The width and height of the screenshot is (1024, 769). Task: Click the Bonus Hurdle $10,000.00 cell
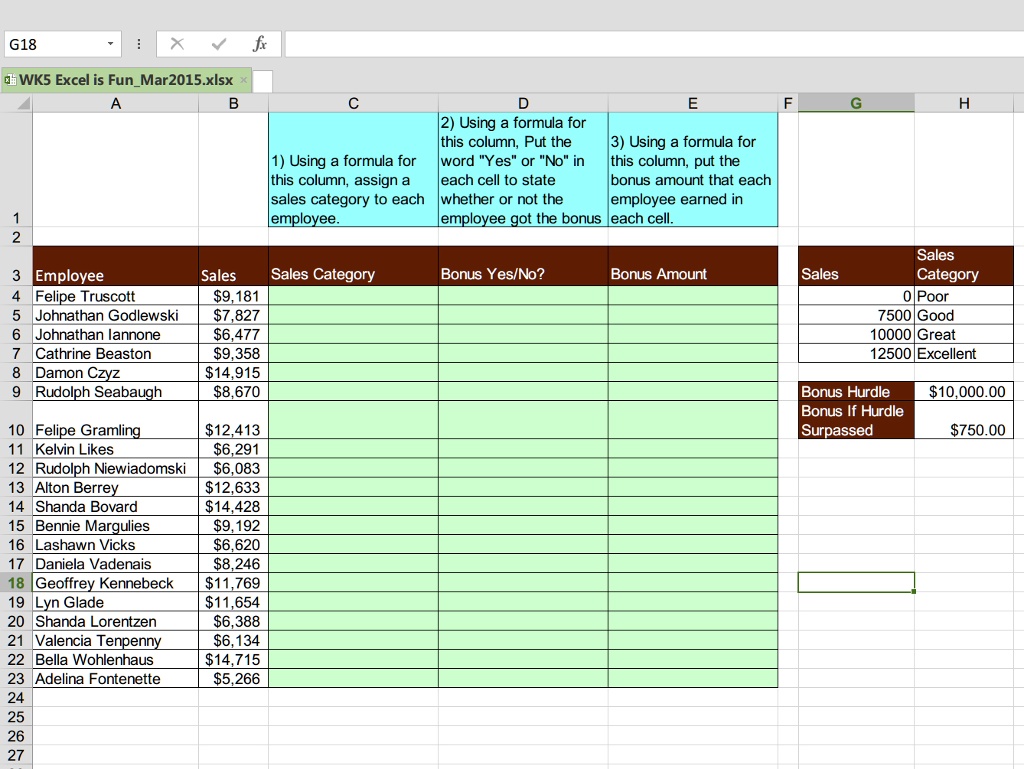pyautogui.click(x=962, y=392)
